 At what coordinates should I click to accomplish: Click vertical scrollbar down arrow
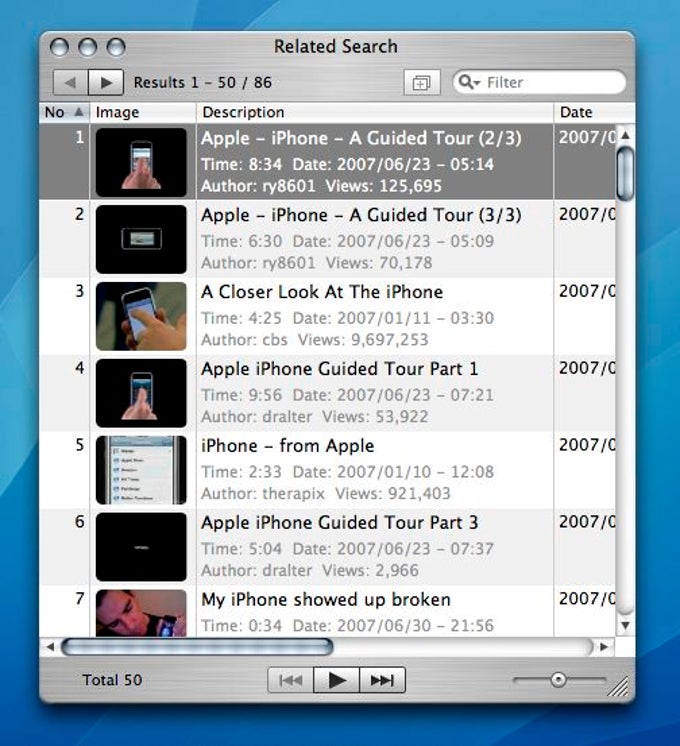point(626,625)
